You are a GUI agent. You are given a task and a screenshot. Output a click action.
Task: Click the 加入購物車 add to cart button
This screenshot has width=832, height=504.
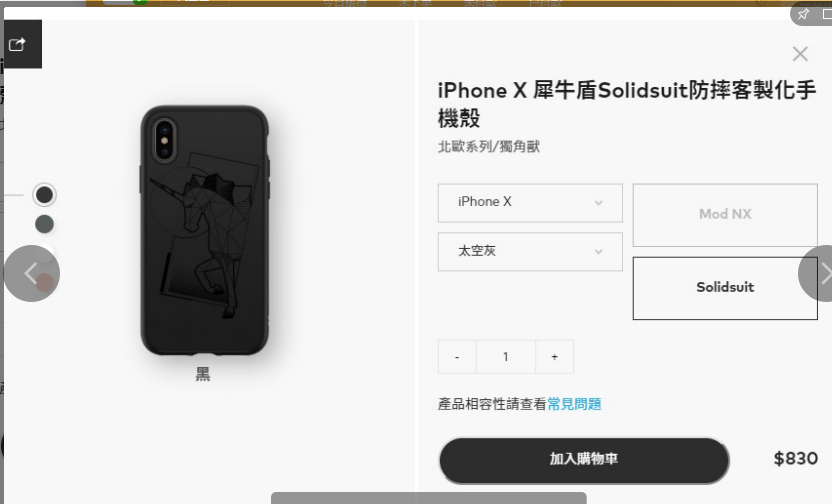coord(584,460)
